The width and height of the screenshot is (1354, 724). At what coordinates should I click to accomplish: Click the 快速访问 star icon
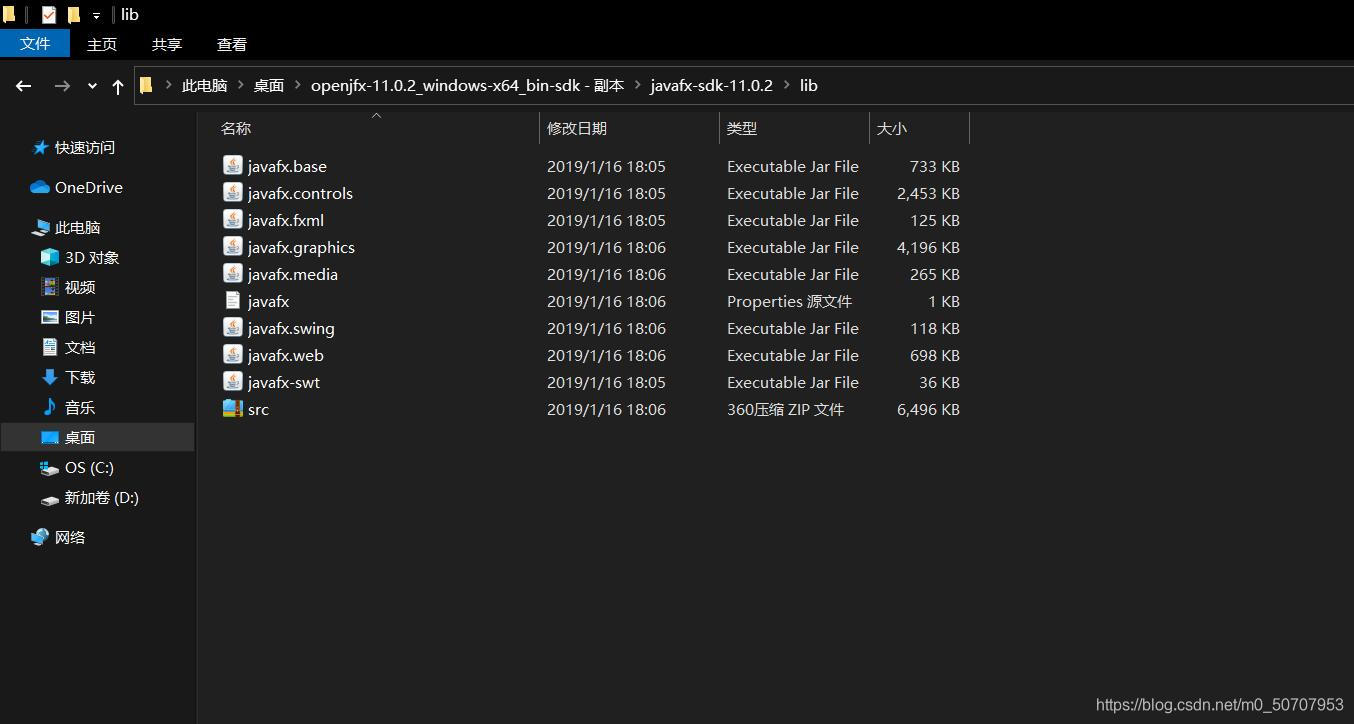click(x=40, y=147)
